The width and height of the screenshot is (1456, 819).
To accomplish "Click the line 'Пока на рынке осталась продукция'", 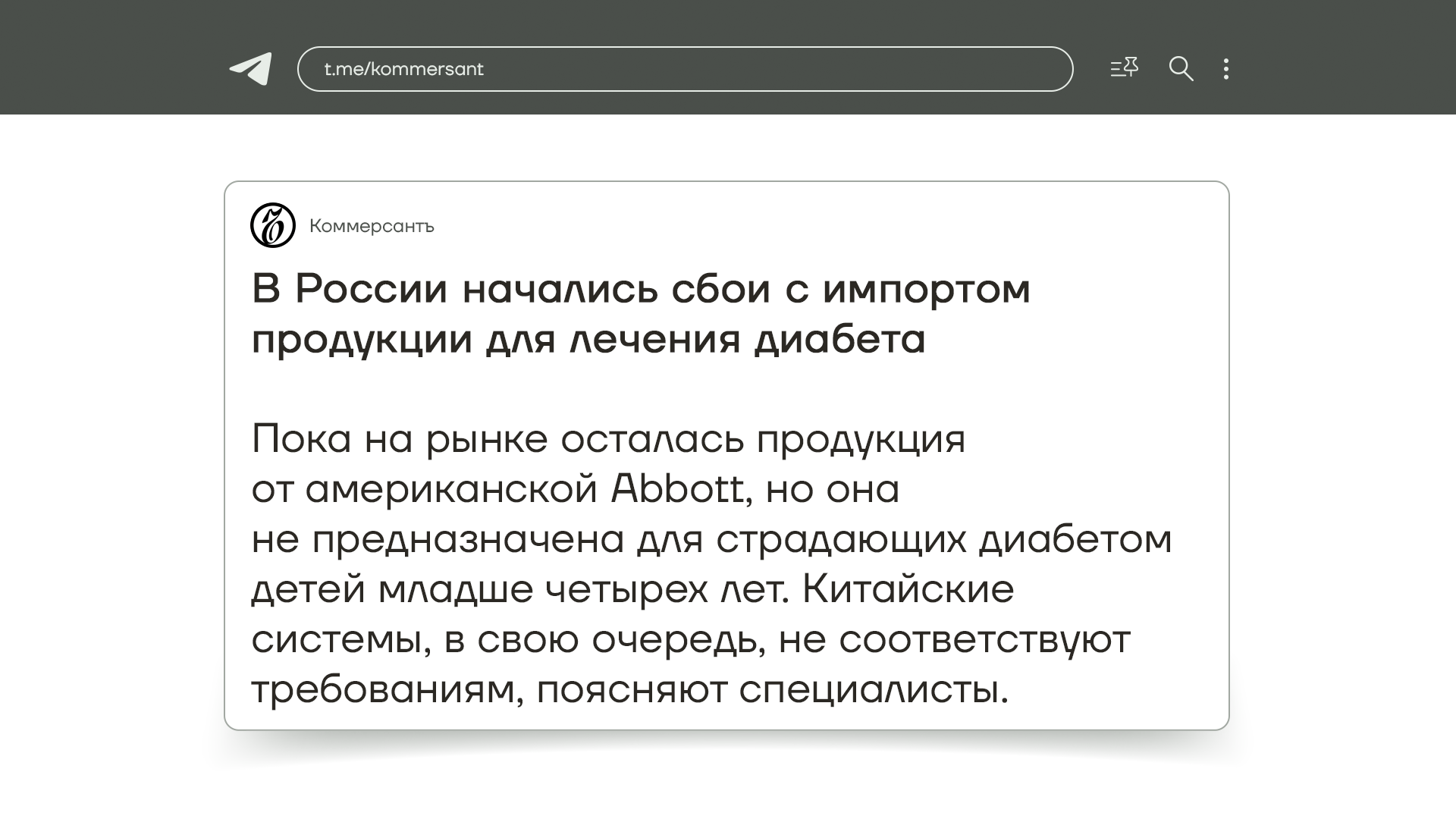I will click(x=608, y=439).
